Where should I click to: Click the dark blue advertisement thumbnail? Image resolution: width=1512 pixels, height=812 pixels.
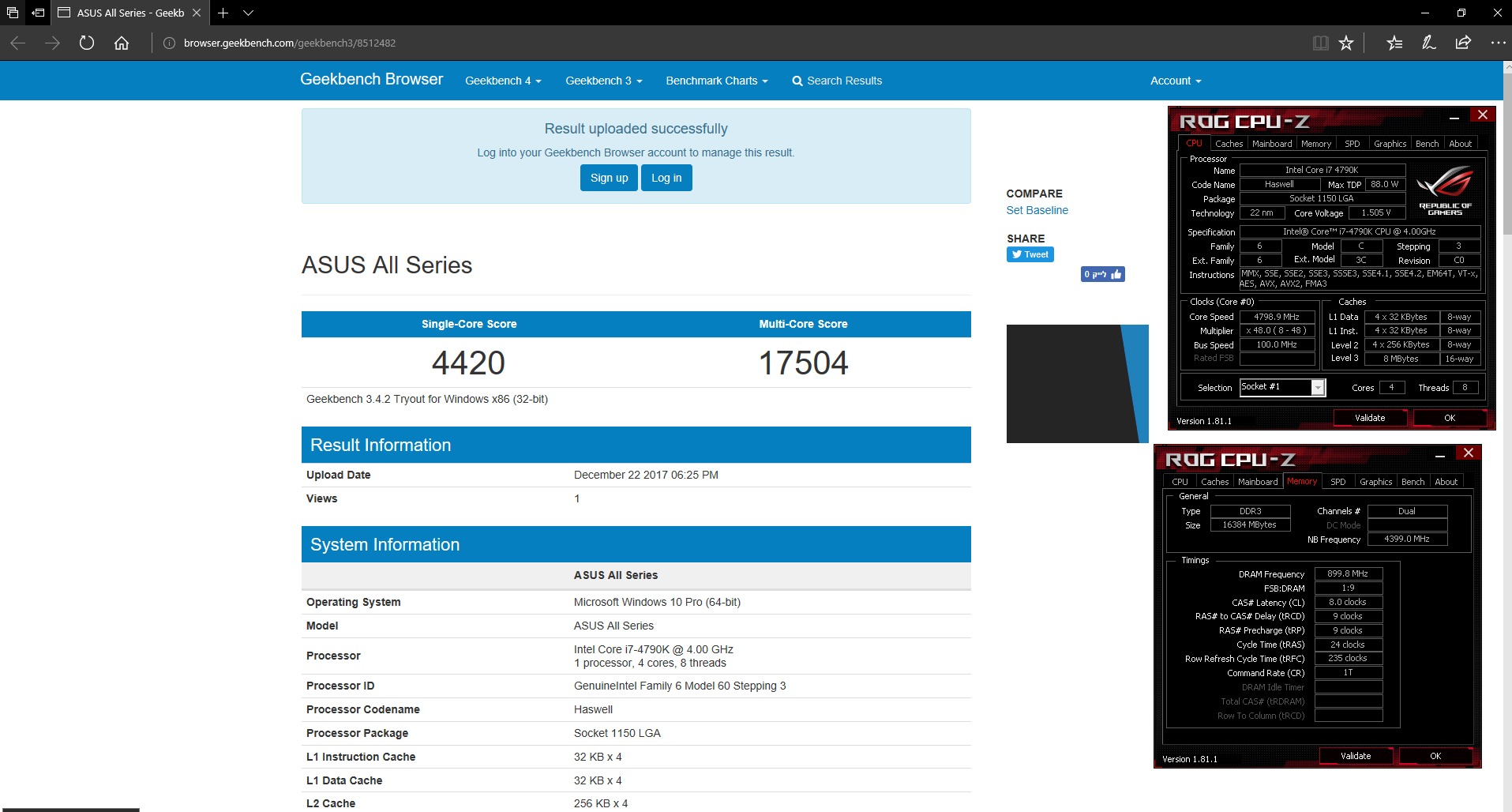[x=1077, y=383]
